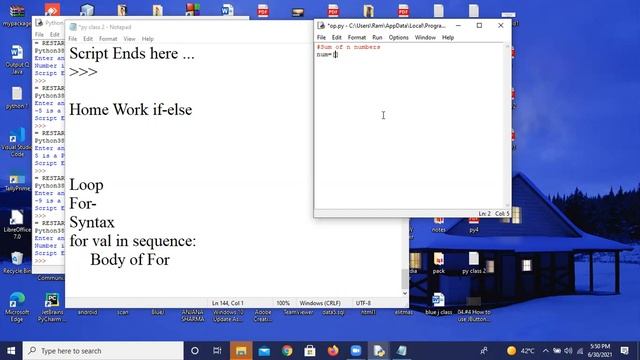Open File menu in Python shell window
Image resolution: width=640 pixels, height=360 pixels.
tap(39, 35)
